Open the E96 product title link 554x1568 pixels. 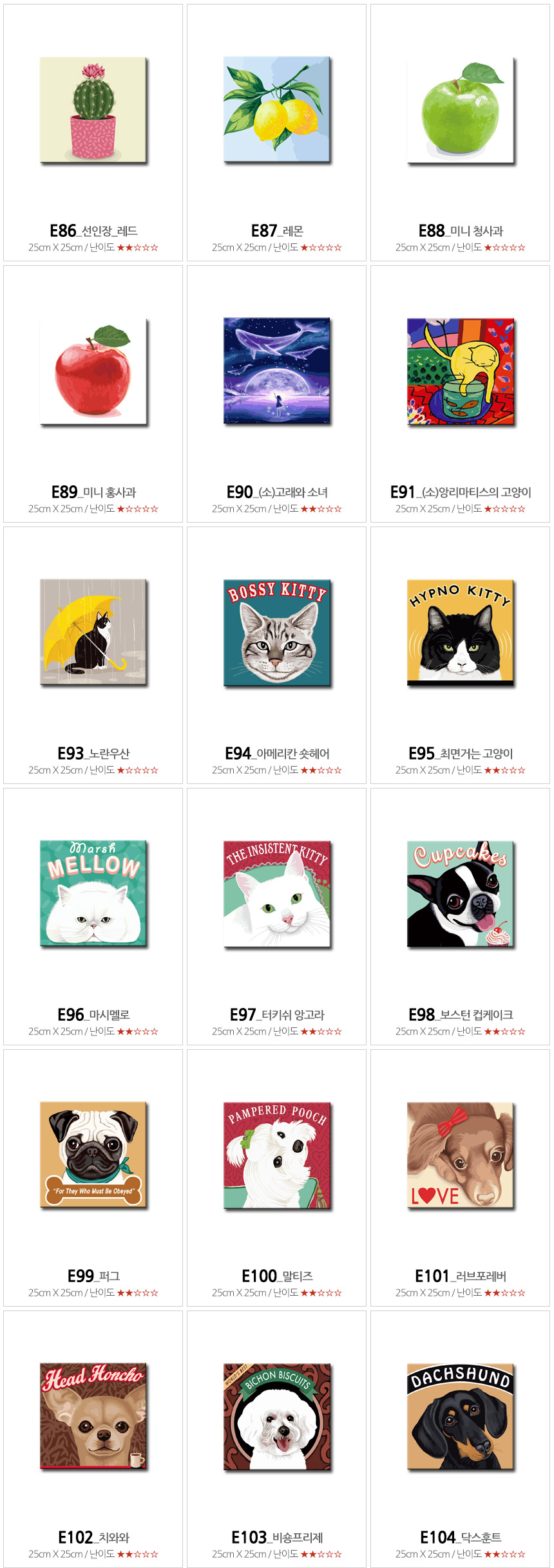click(93, 1014)
